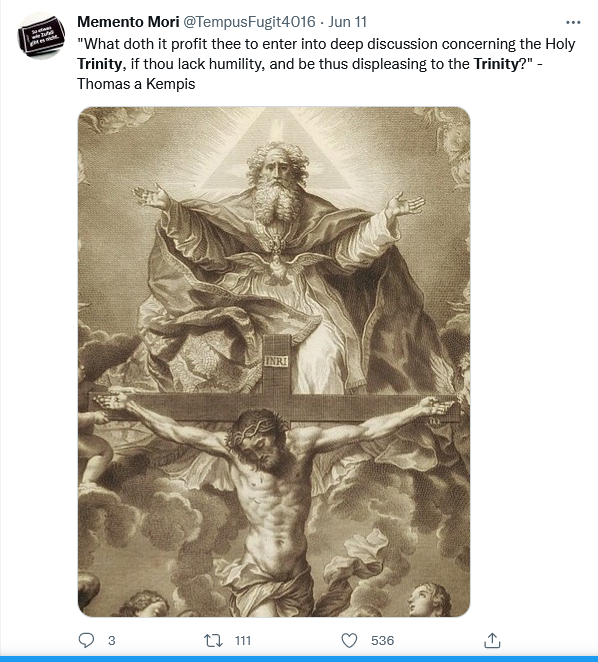Click the bearded Father's face in image

(x=277, y=167)
